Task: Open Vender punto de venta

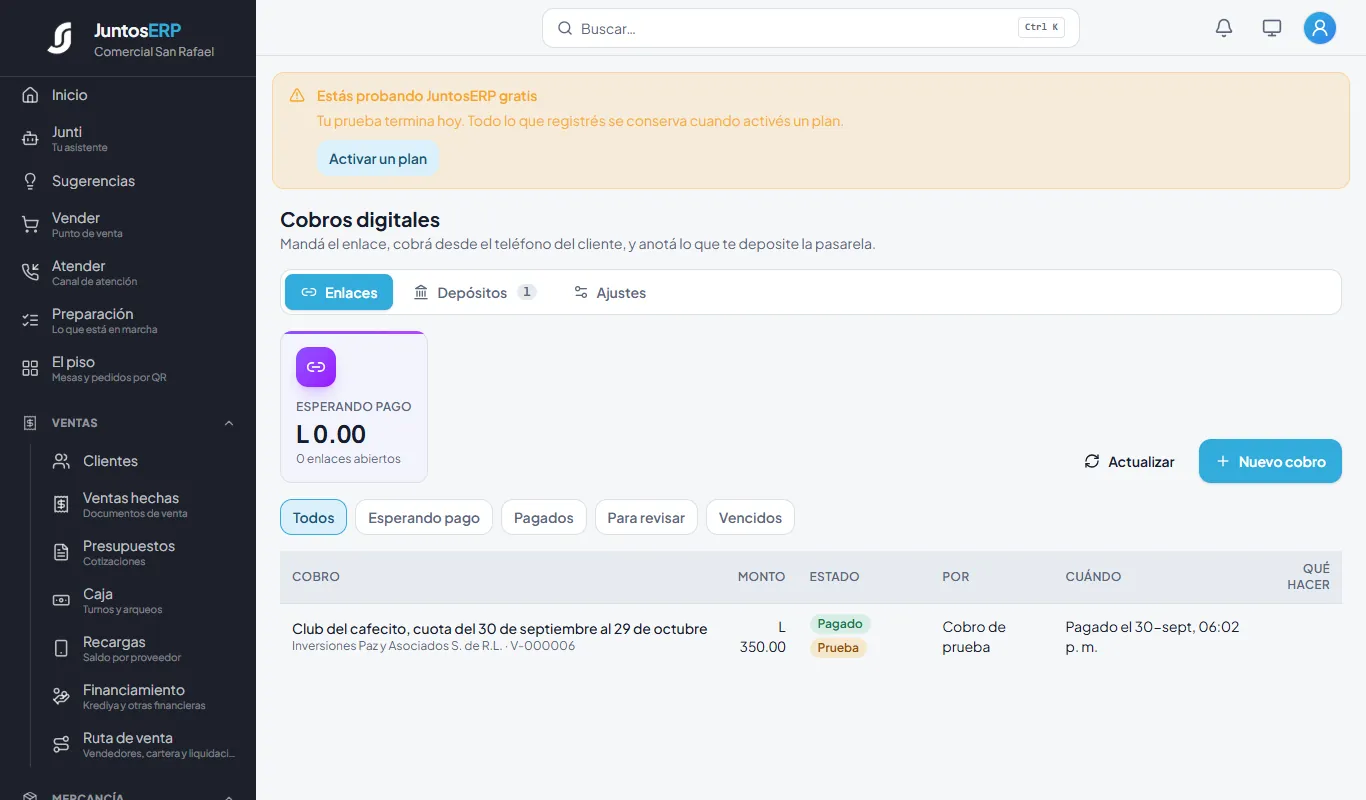Action: [x=128, y=225]
